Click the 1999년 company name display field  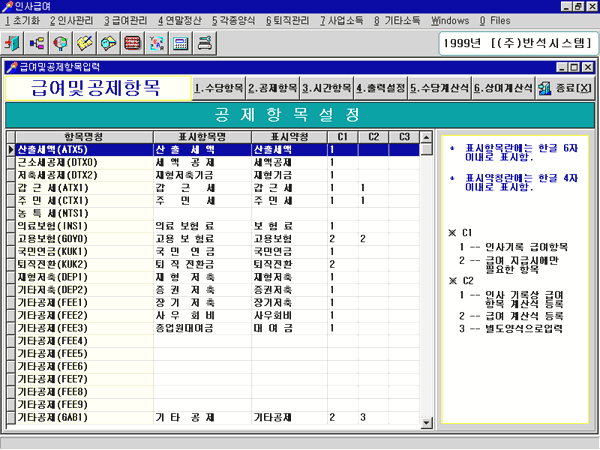pyautogui.click(x=514, y=44)
